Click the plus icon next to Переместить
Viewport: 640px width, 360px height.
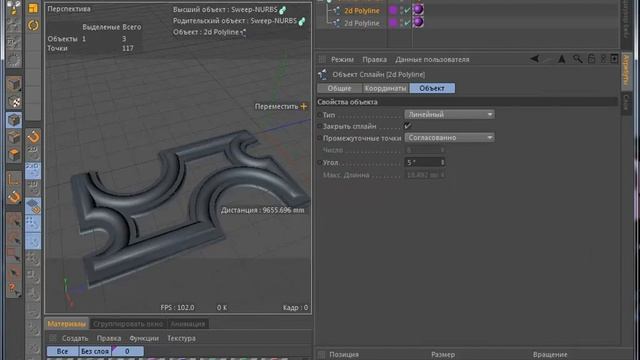click(304, 107)
